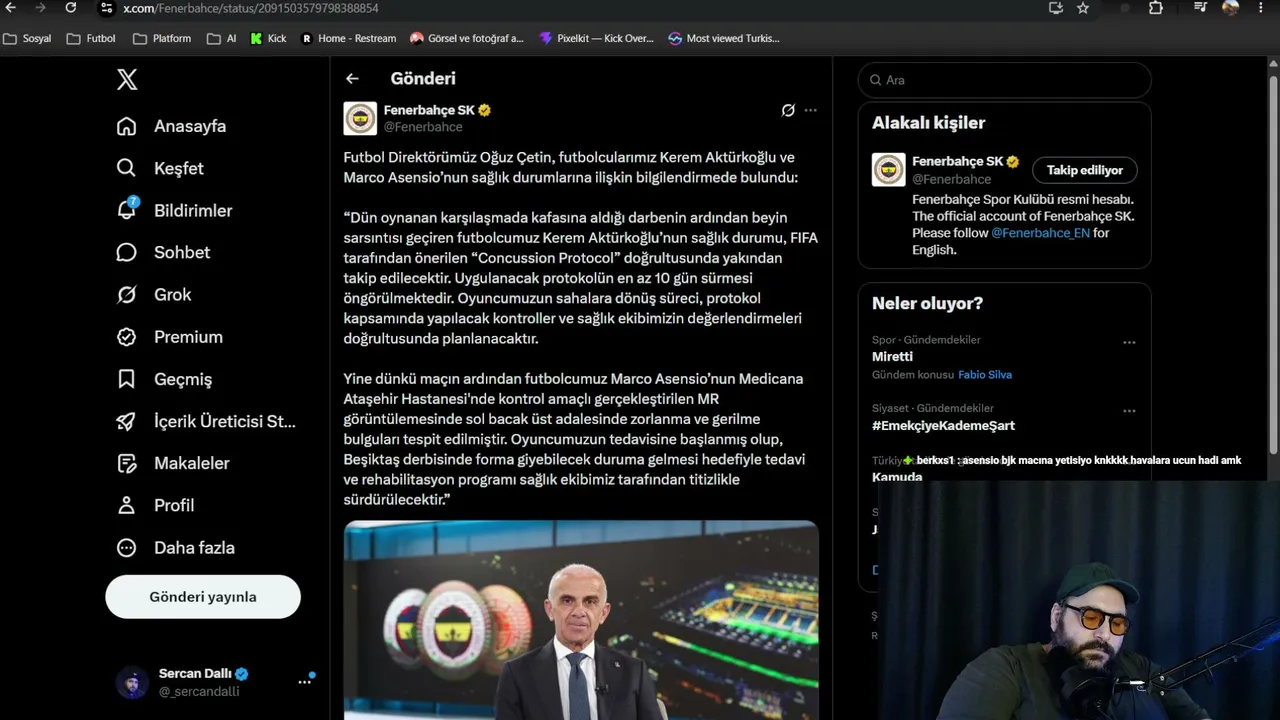The width and height of the screenshot is (1280, 720).
Task: Open Sercan Dallı account switcher
Action: (216, 682)
